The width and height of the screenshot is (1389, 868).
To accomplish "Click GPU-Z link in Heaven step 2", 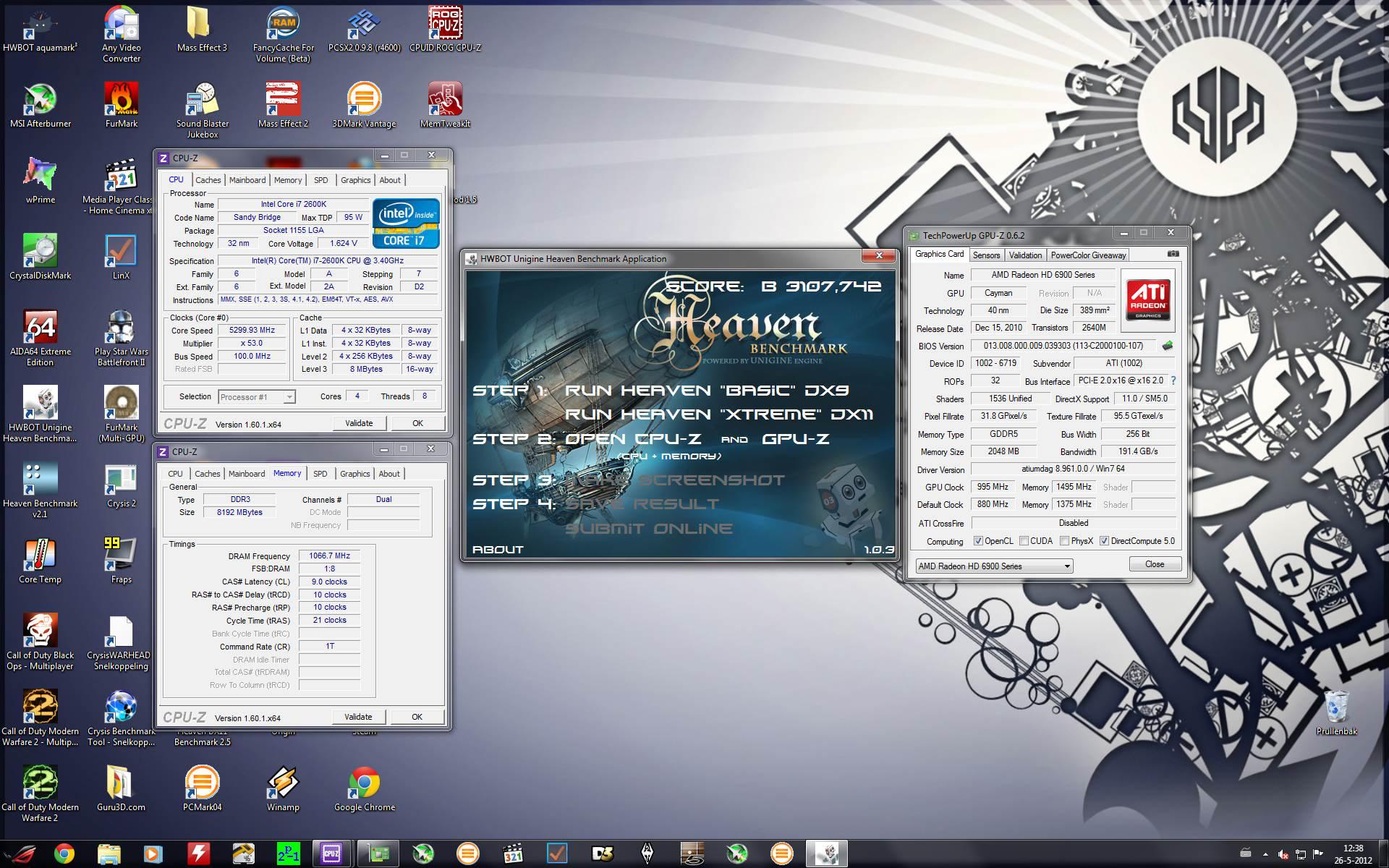I will coord(796,439).
